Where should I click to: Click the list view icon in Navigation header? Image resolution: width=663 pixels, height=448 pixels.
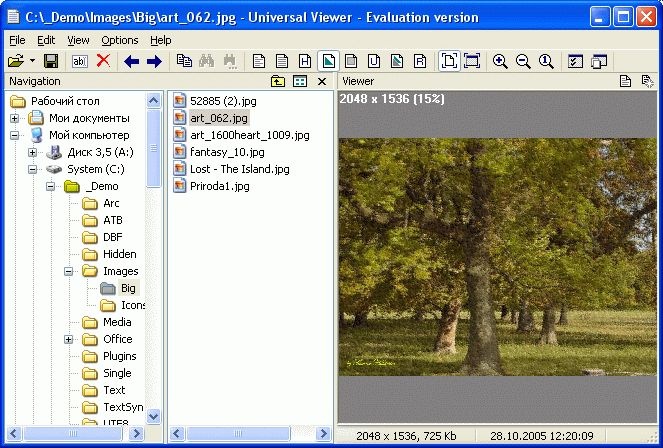tap(300, 81)
